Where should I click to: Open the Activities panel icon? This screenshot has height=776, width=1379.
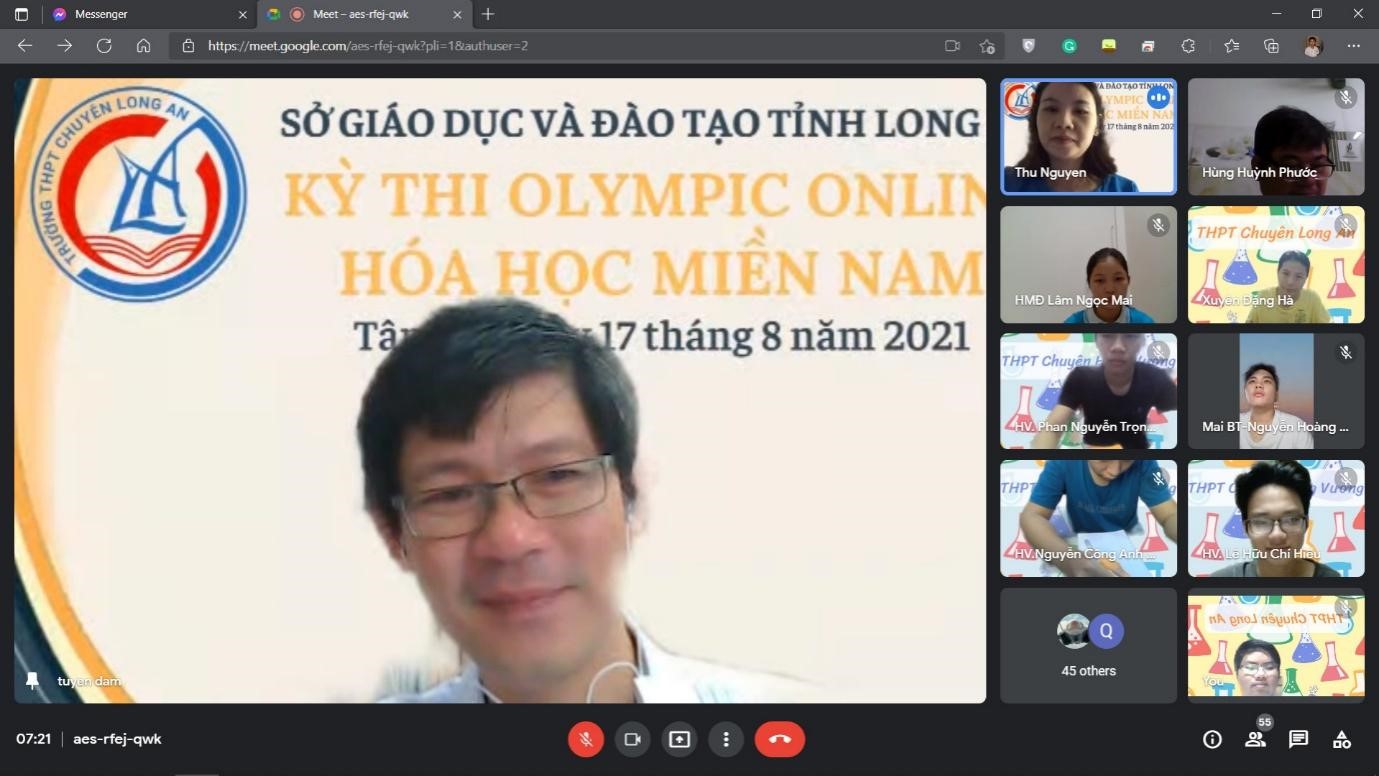(x=1342, y=739)
